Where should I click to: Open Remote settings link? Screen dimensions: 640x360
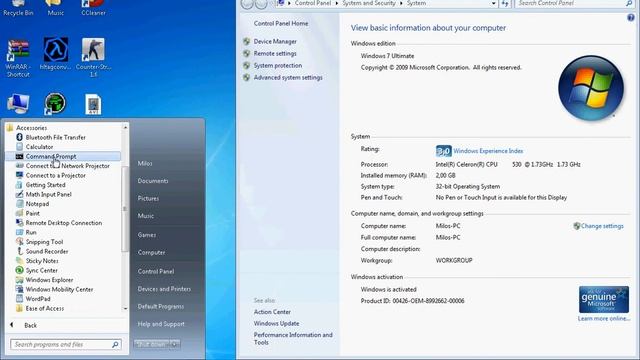(275, 53)
